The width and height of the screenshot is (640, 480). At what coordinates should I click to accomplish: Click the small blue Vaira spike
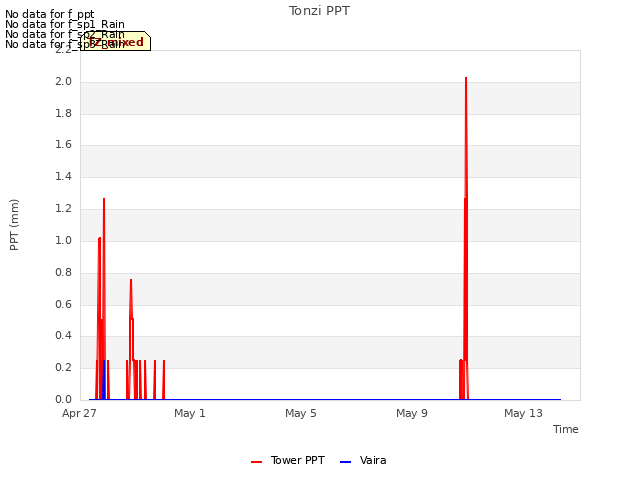[104, 380]
